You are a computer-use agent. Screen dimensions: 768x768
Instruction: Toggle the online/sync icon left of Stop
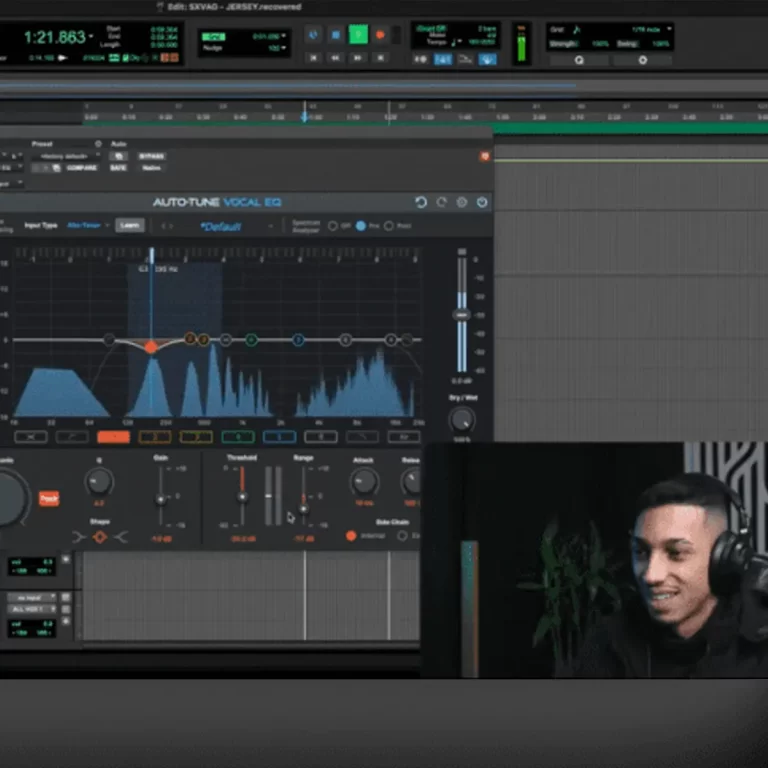click(x=313, y=35)
